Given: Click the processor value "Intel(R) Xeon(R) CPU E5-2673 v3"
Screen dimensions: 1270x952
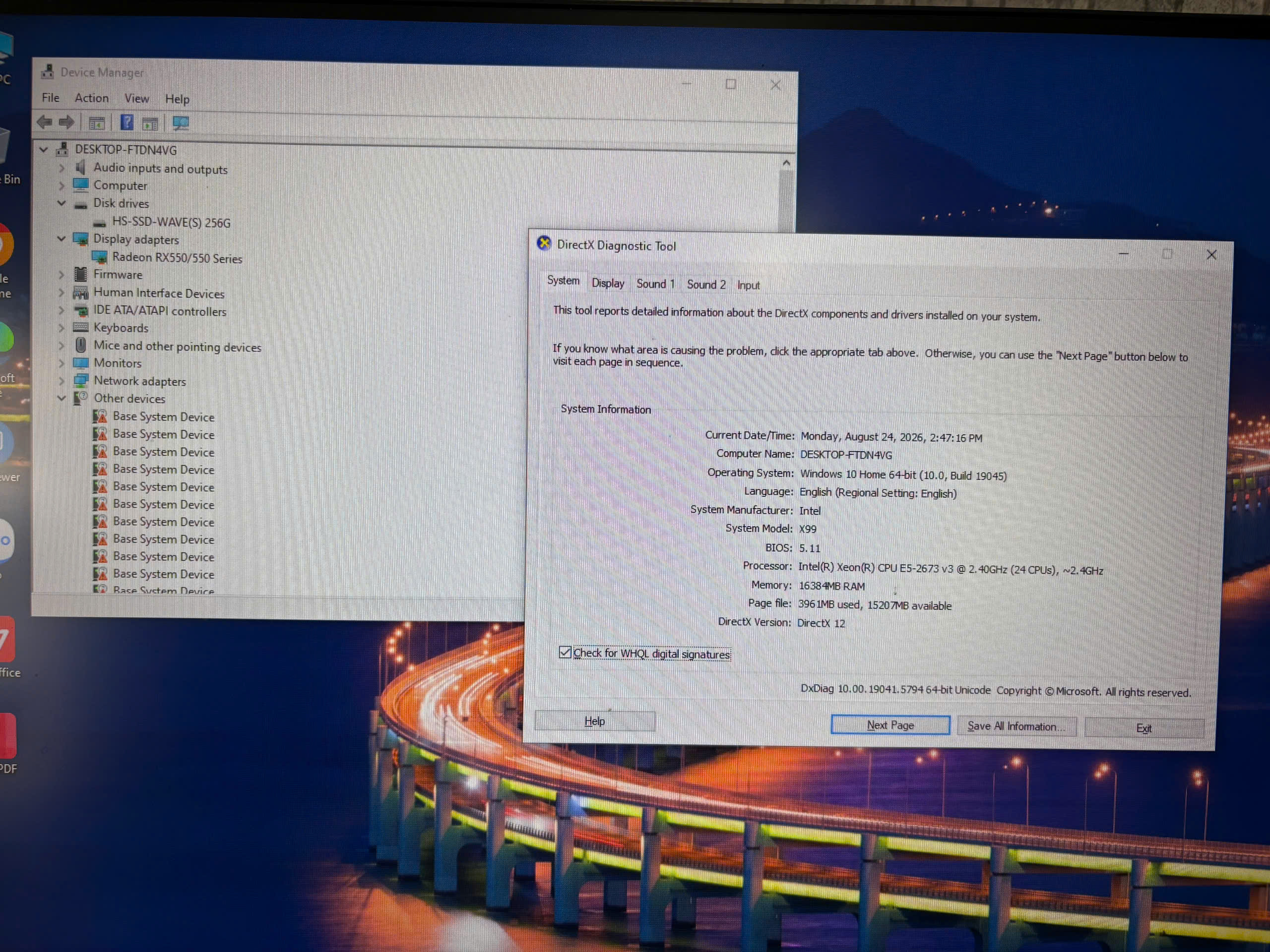Looking at the screenshot, I should [876, 568].
